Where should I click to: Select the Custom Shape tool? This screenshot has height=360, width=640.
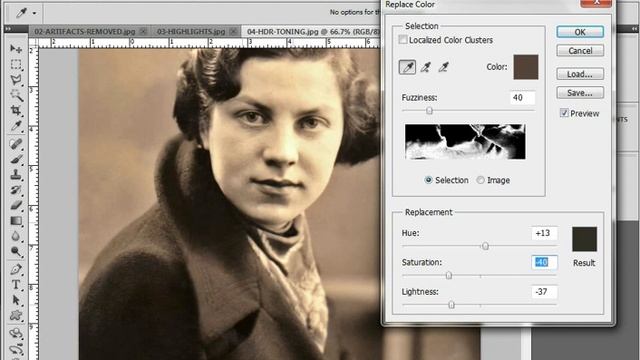pos(16,316)
